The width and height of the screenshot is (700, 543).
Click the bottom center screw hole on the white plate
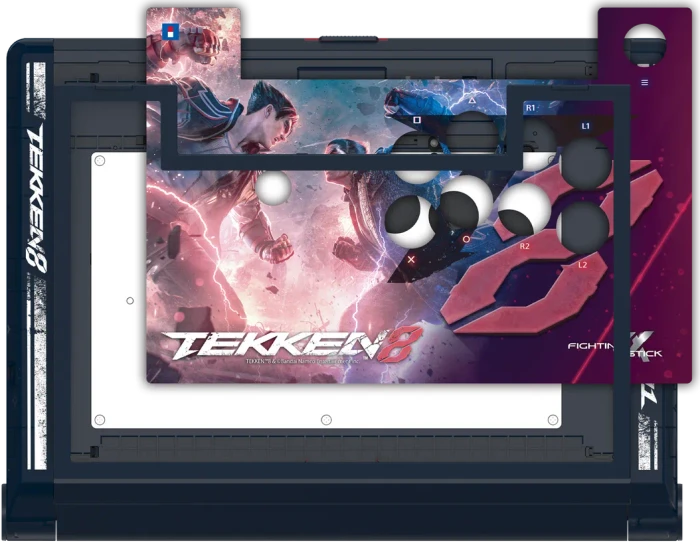(326, 420)
